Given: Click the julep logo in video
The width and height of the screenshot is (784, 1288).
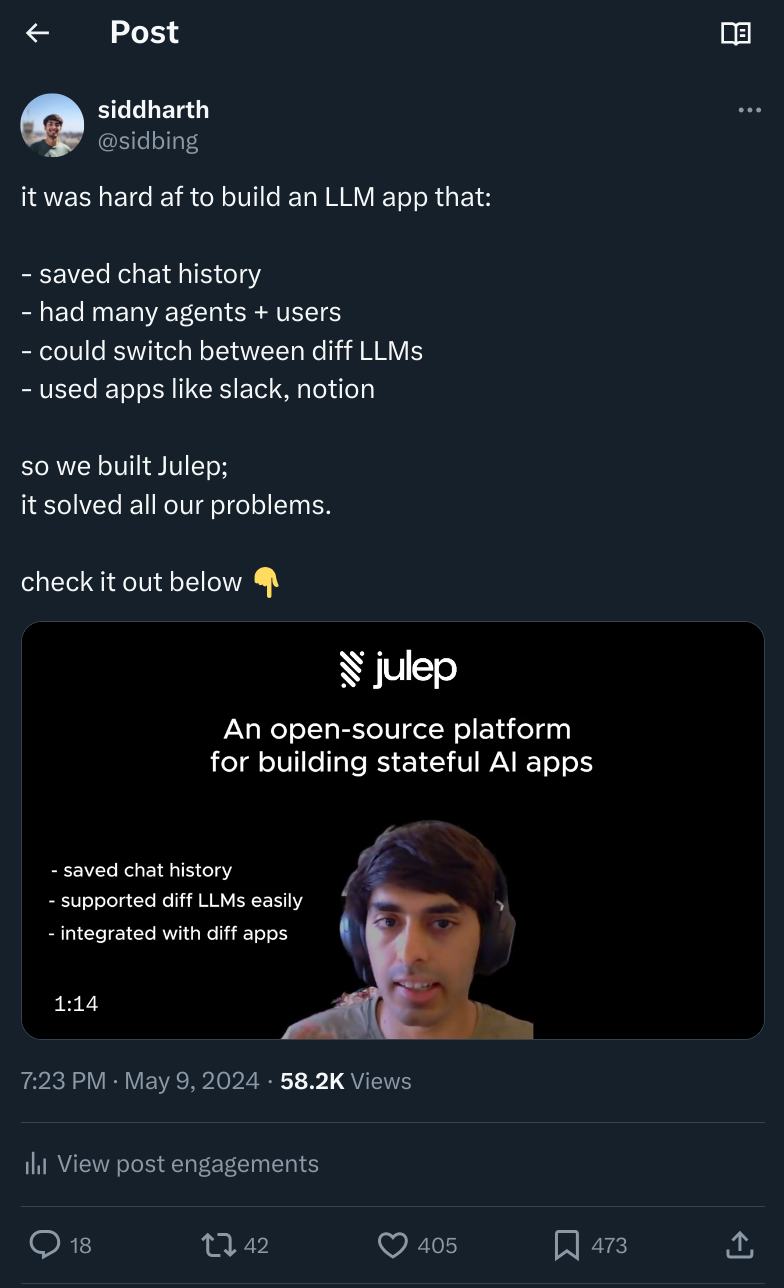Looking at the screenshot, I should pyautogui.click(x=398, y=669).
